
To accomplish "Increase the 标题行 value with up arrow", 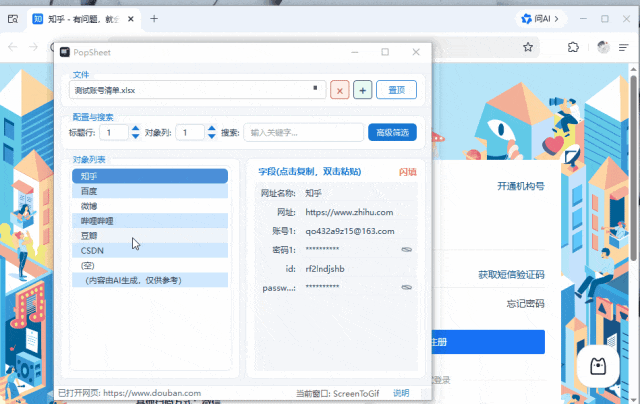I will 136,129.
